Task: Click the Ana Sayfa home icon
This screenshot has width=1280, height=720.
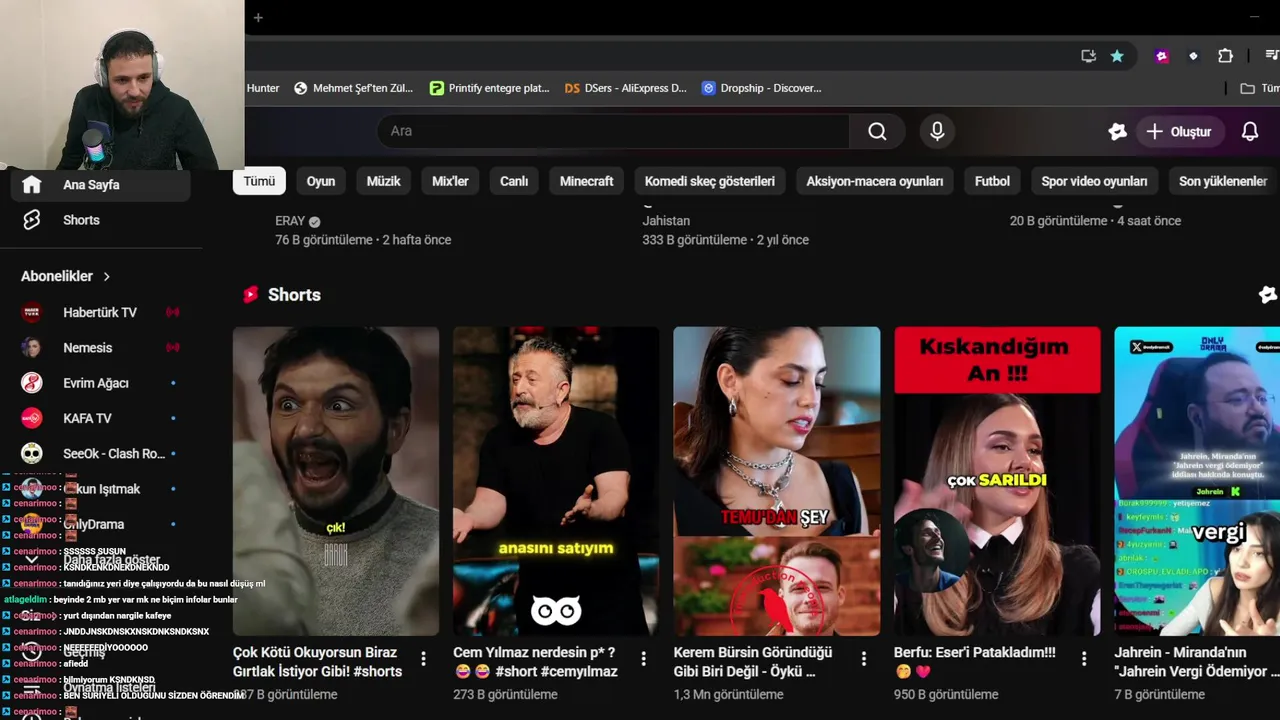Action: pos(32,185)
